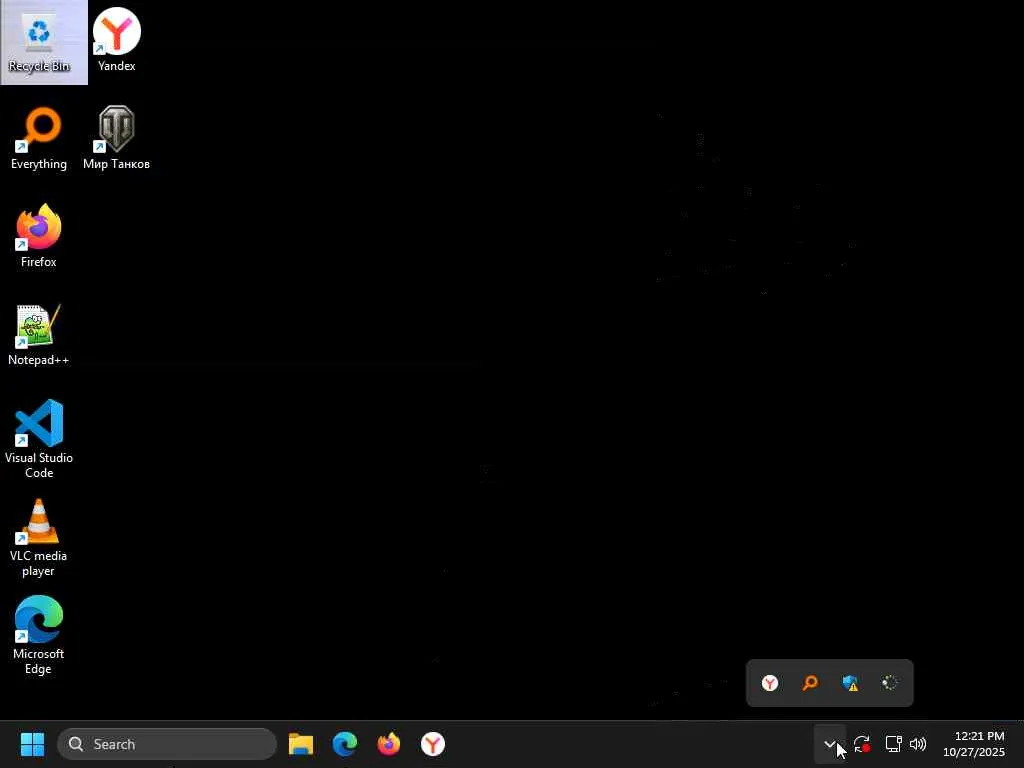
Task: Open the Windows Start menu
Action: [32, 744]
